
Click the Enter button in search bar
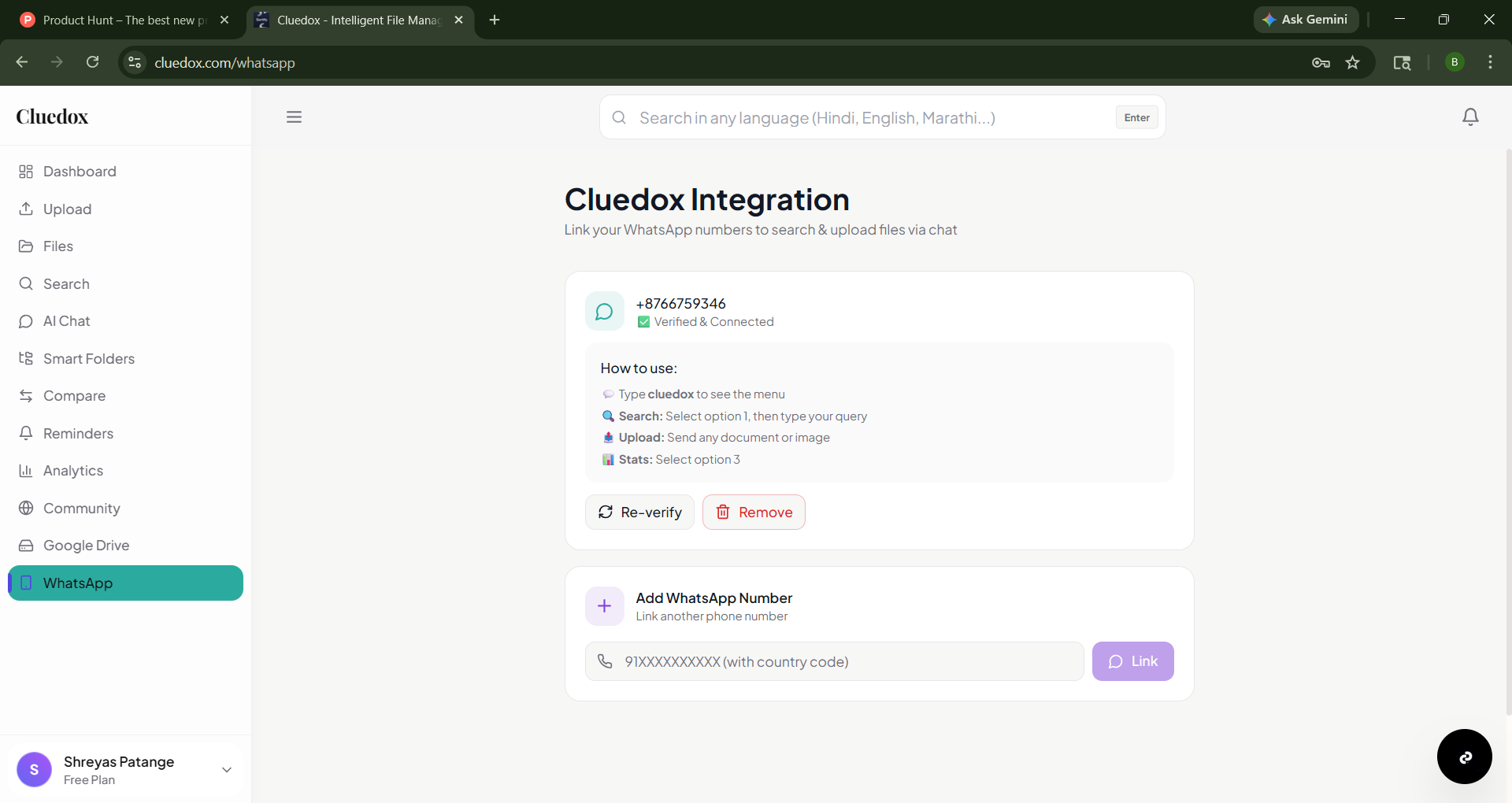pyautogui.click(x=1136, y=117)
